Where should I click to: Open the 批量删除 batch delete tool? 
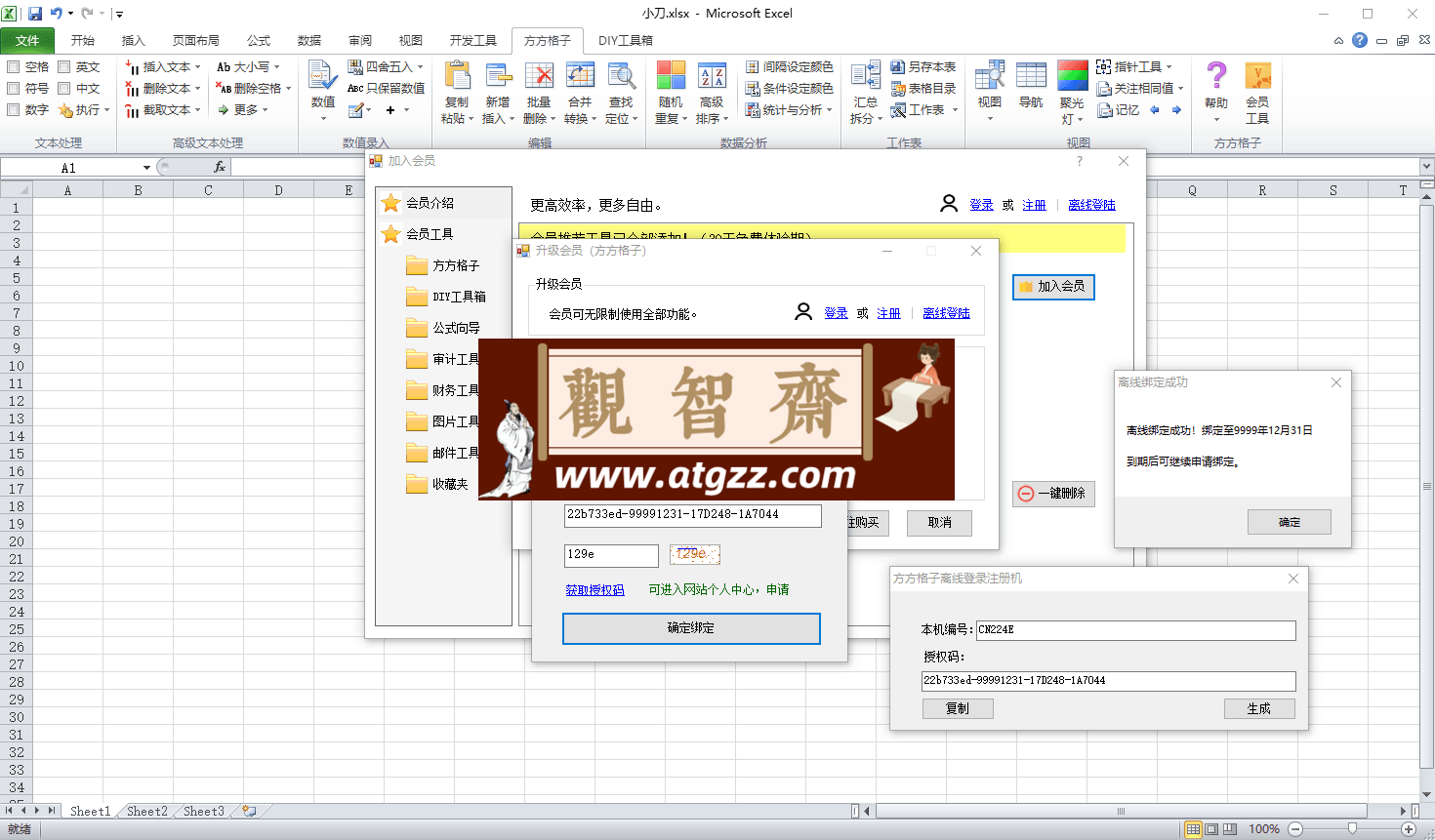point(539,94)
